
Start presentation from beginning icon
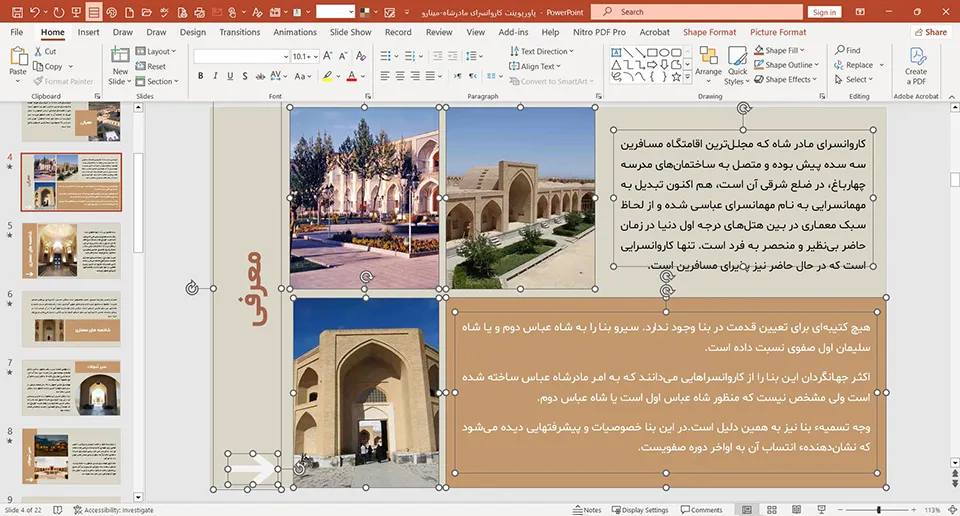(x=76, y=12)
